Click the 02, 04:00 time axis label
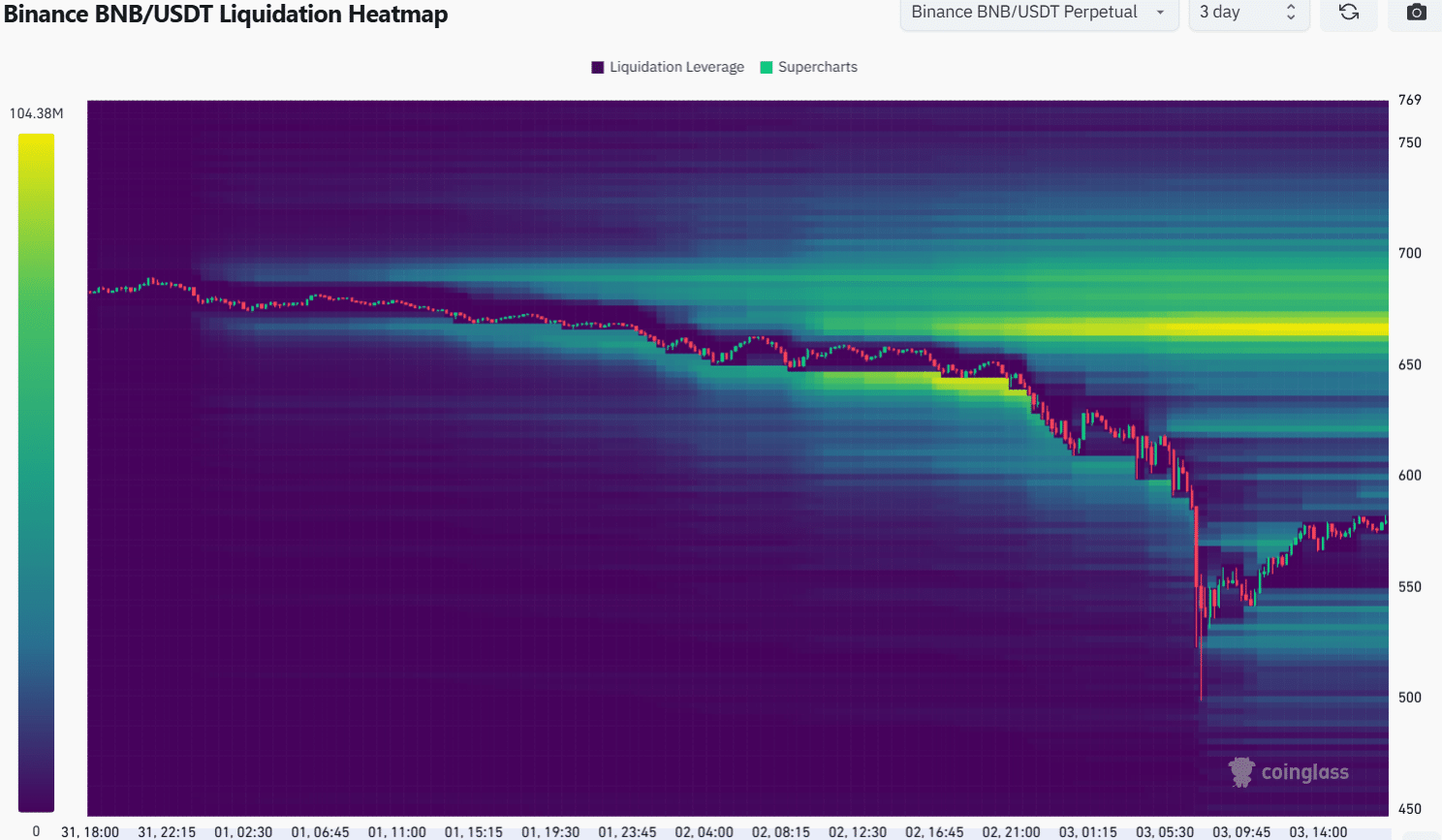Image resolution: width=1442 pixels, height=840 pixels. (x=705, y=831)
